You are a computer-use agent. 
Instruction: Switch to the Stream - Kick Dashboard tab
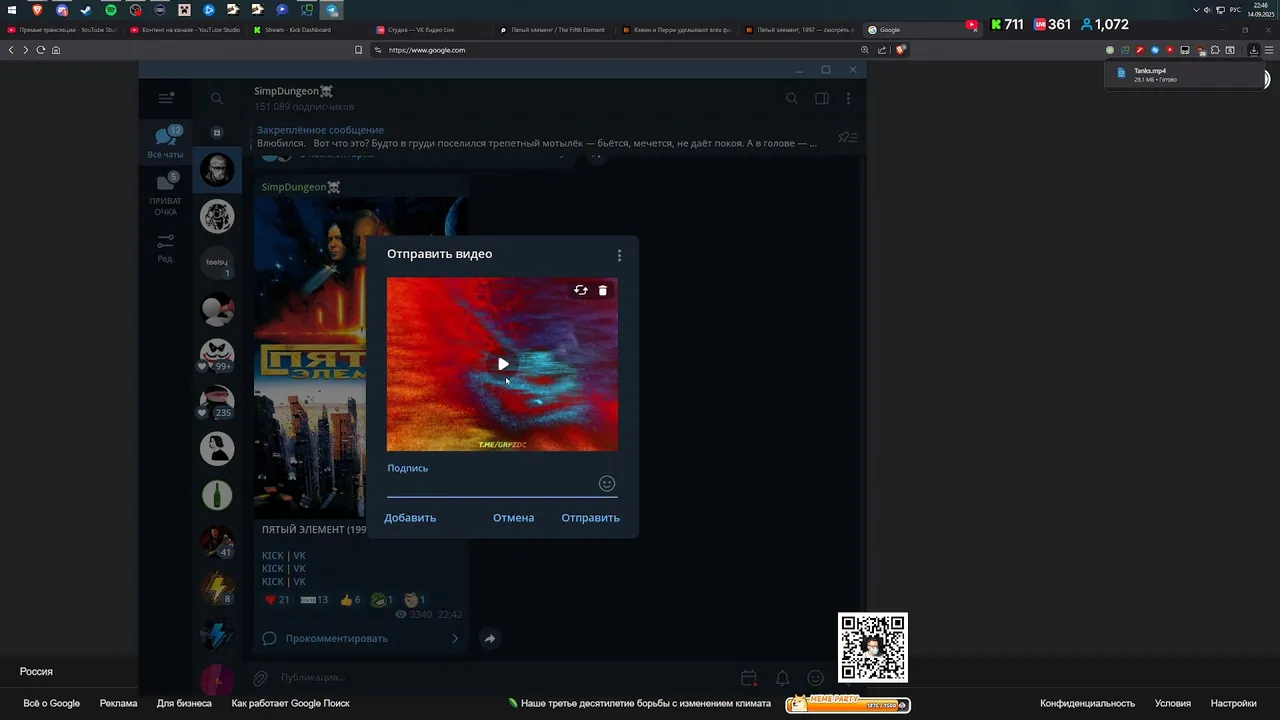coord(307,30)
